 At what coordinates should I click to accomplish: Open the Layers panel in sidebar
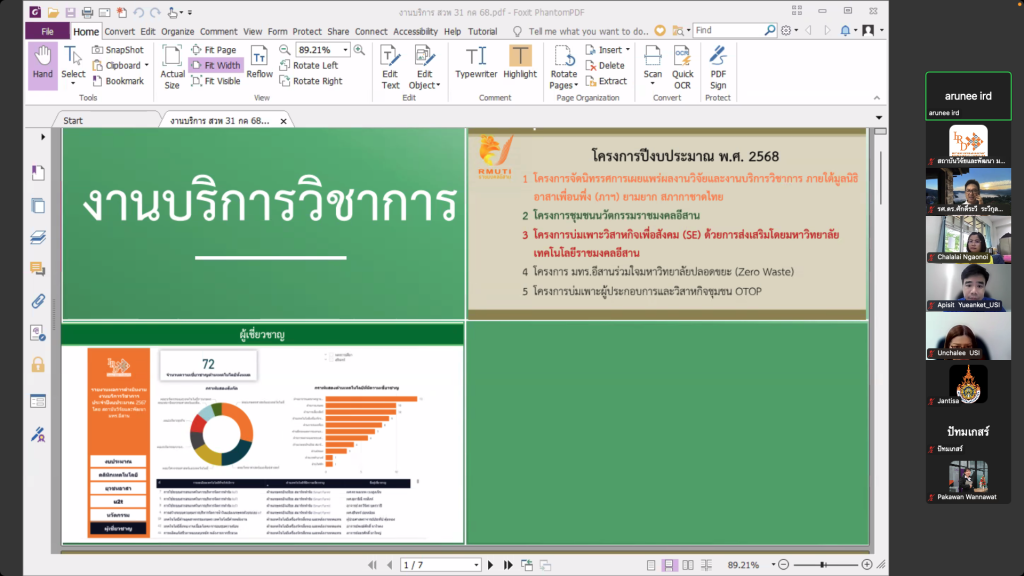click(38, 238)
